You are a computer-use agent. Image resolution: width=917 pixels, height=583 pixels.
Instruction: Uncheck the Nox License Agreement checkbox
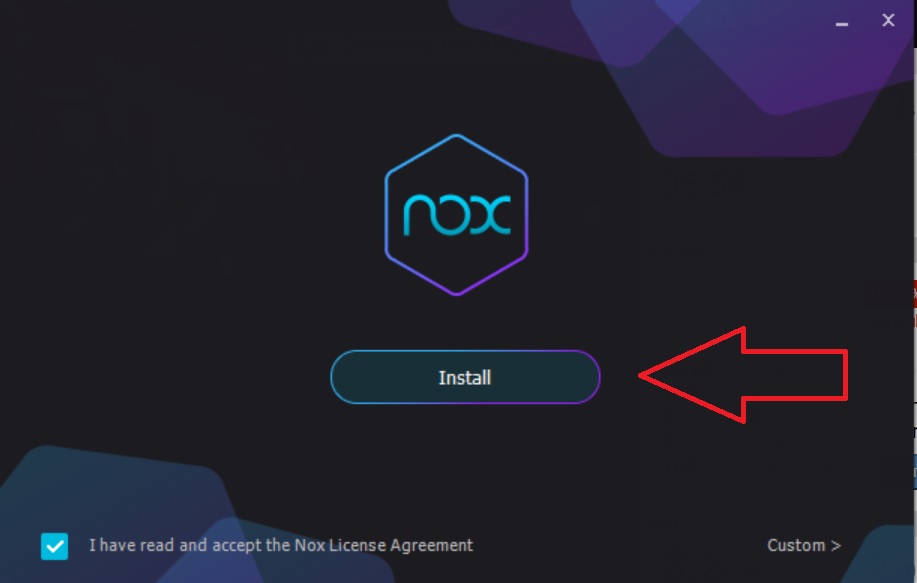(54, 546)
